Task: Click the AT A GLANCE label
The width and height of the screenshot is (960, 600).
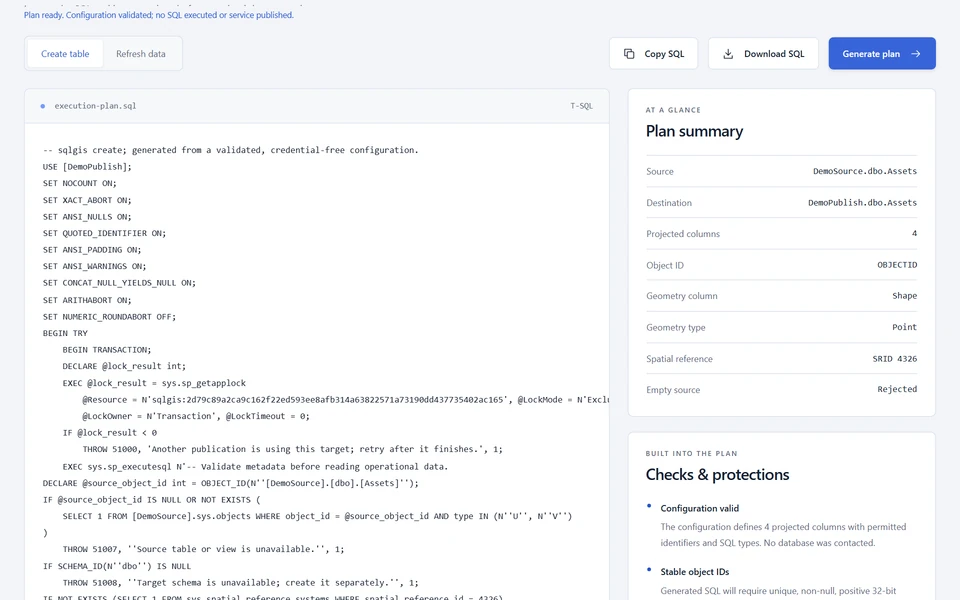Action: coord(673,110)
